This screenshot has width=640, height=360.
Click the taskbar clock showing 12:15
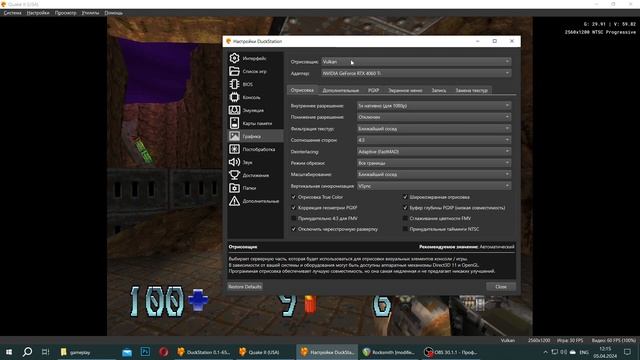[x=605, y=352]
